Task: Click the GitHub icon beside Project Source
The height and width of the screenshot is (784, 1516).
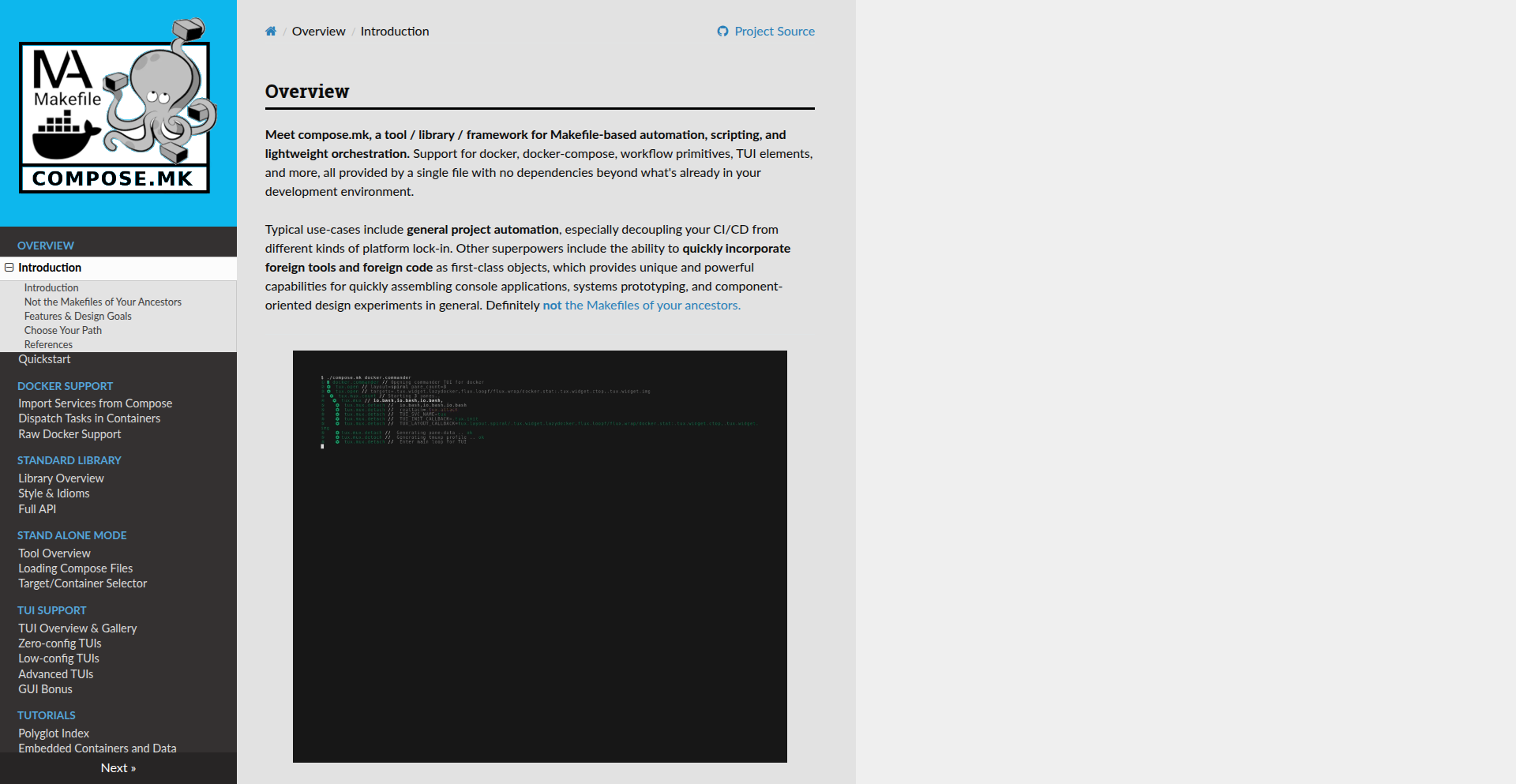Action: pyautogui.click(x=723, y=31)
